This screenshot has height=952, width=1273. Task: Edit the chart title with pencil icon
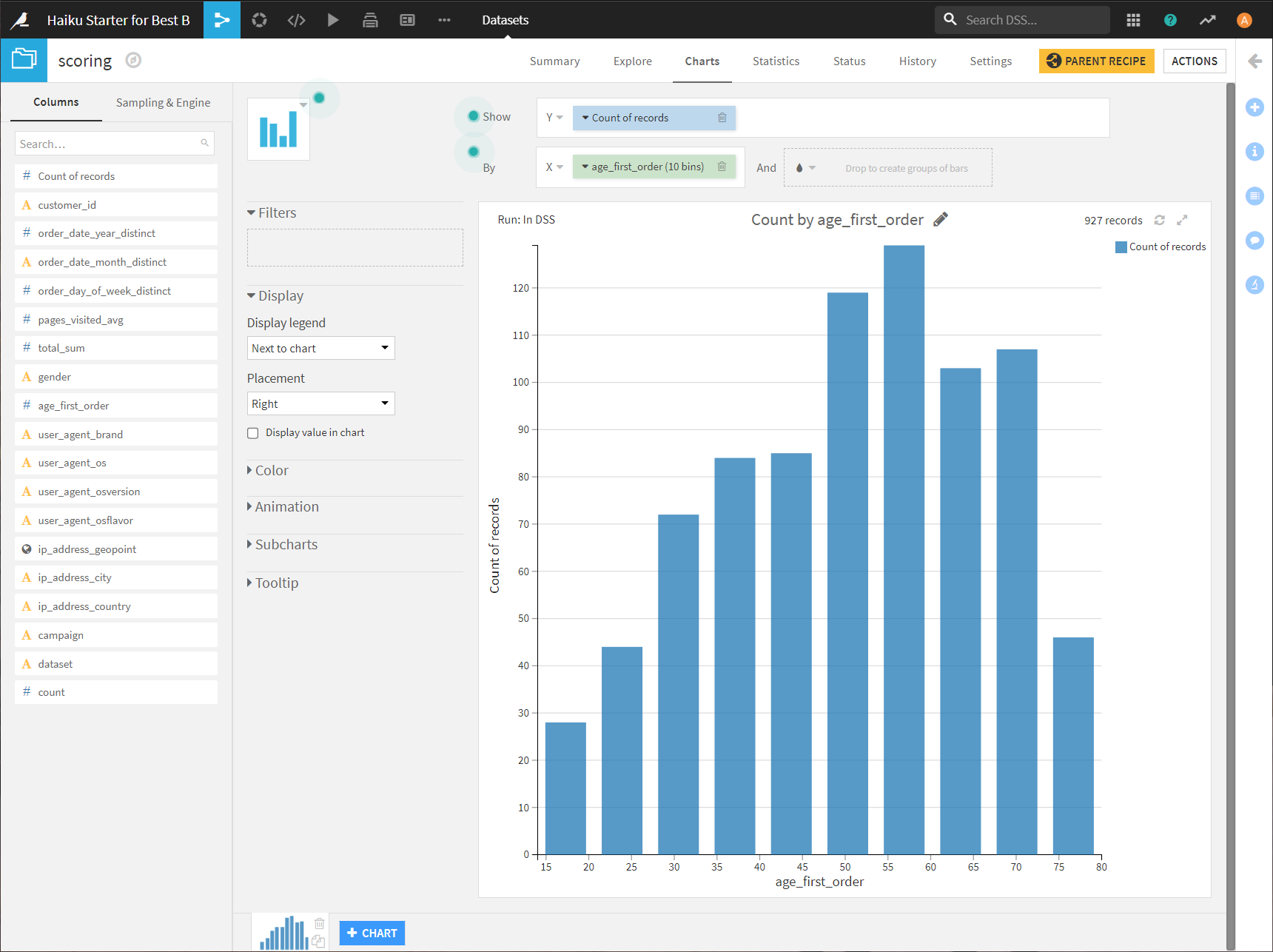[x=941, y=219]
